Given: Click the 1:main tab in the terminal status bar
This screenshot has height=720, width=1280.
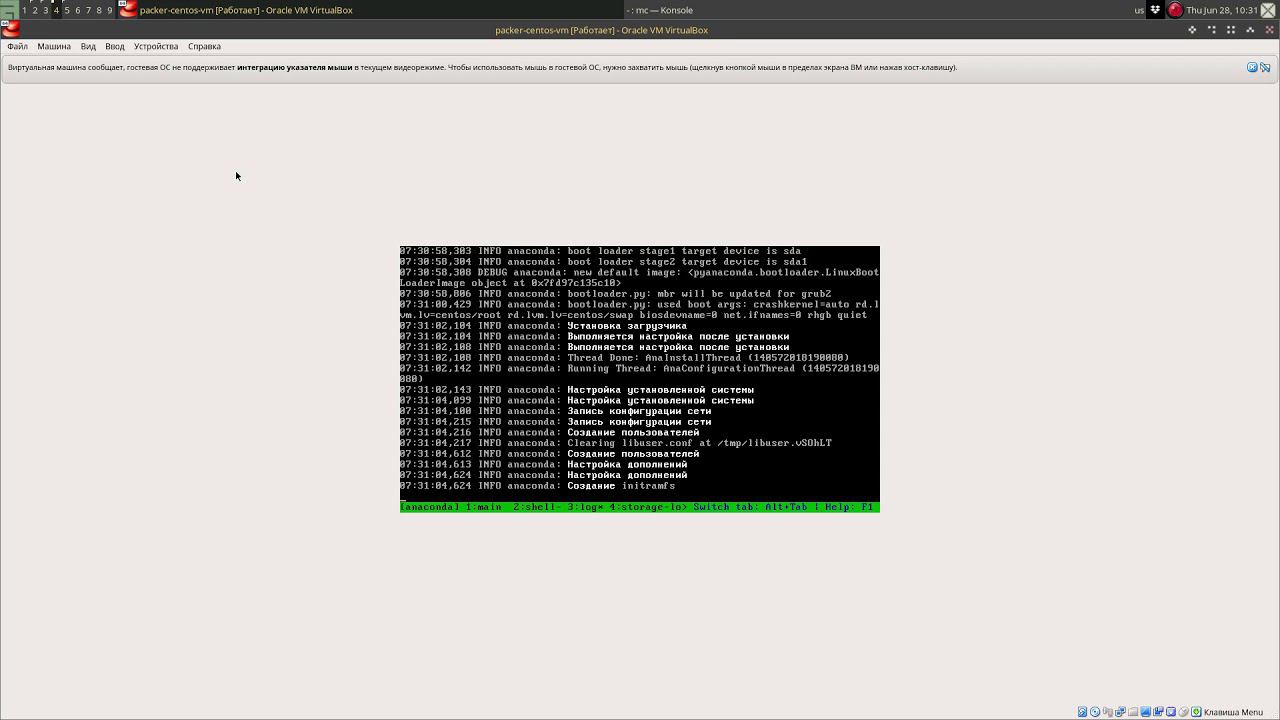Looking at the screenshot, I should pyautogui.click(x=484, y=507).
